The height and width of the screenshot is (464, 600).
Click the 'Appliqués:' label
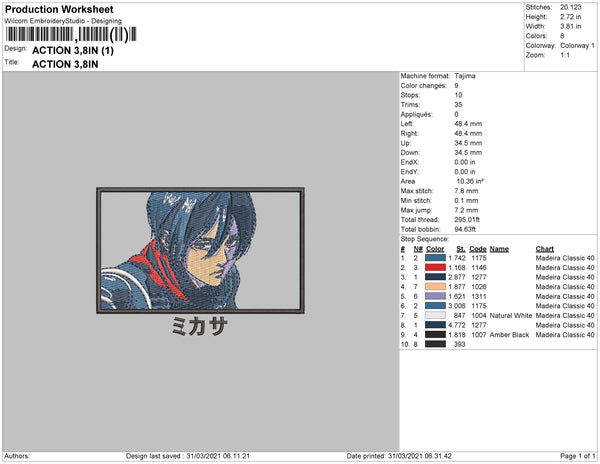tap(416, 114)
